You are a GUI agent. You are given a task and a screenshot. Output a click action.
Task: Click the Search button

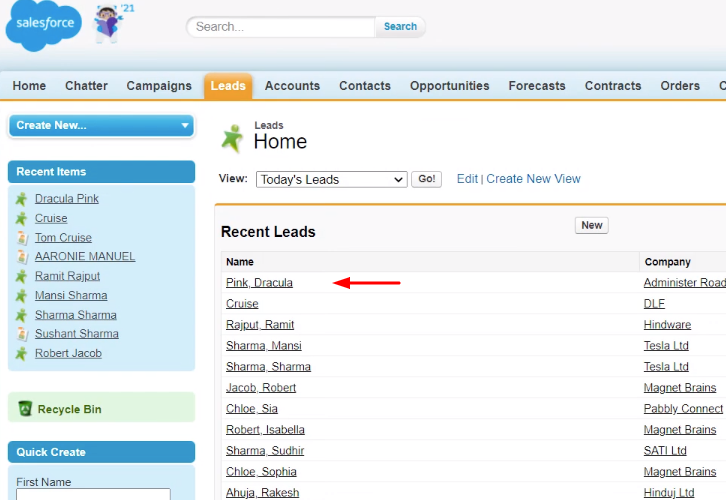(x=400, y=26)
